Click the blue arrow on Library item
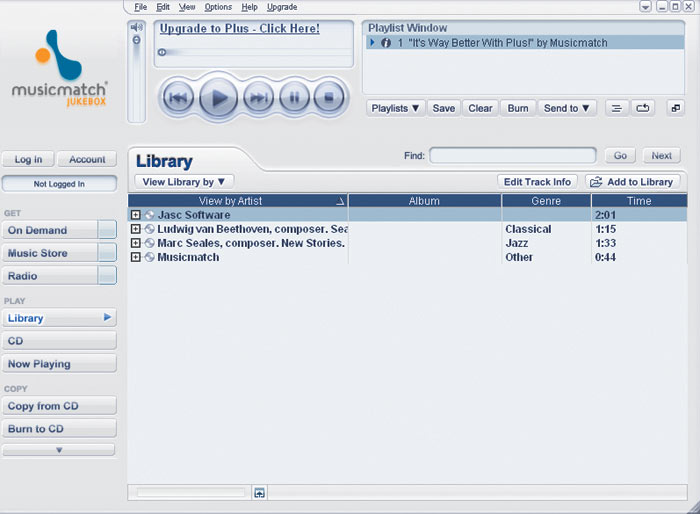This screenshot has height=514, width=700. pos(107,317)
